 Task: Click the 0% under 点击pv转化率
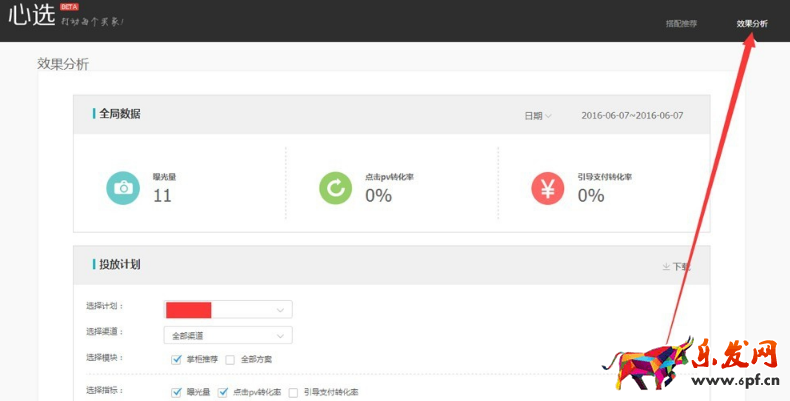378,195
